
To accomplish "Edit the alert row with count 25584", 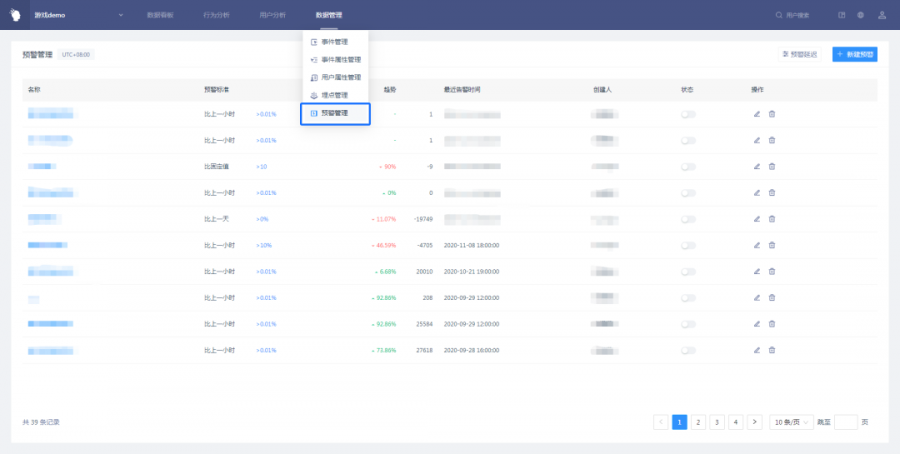I will click(757, 324).
